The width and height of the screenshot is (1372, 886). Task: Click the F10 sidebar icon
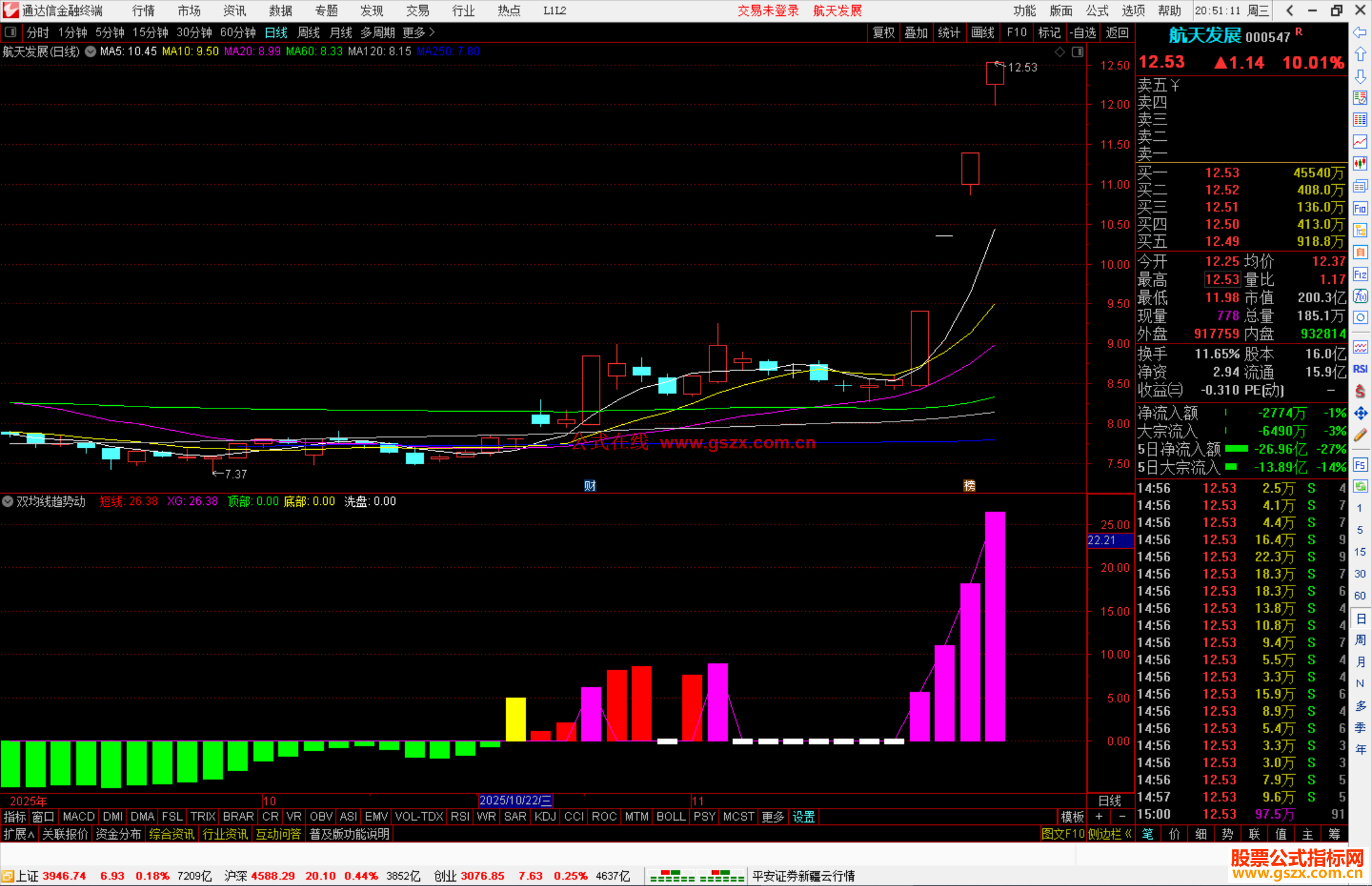click(1360, 209)
